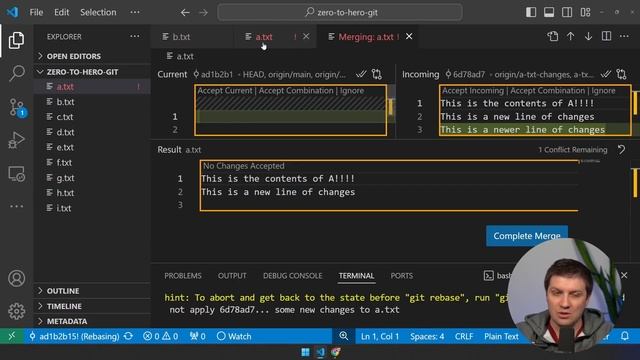Click the Complete Merge button
640x360 pixels.
[x=527, y=236]
